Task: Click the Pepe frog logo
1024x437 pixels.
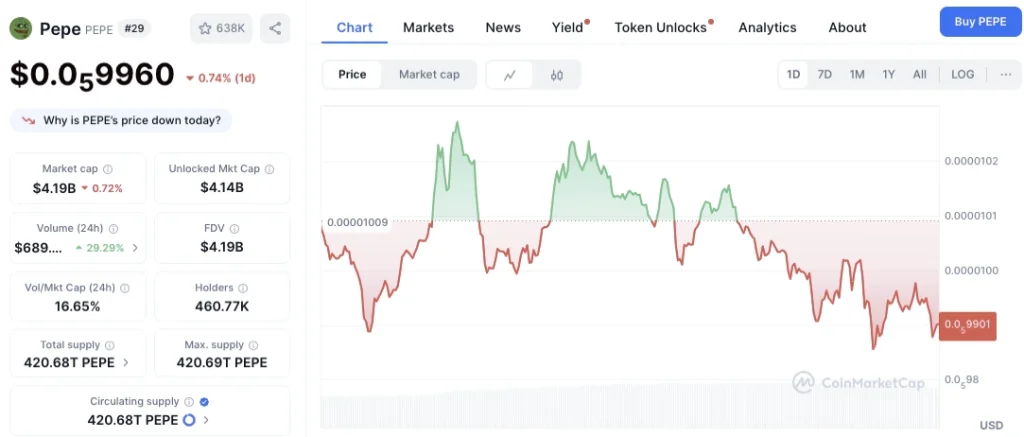Action: (x=21, y=29)
